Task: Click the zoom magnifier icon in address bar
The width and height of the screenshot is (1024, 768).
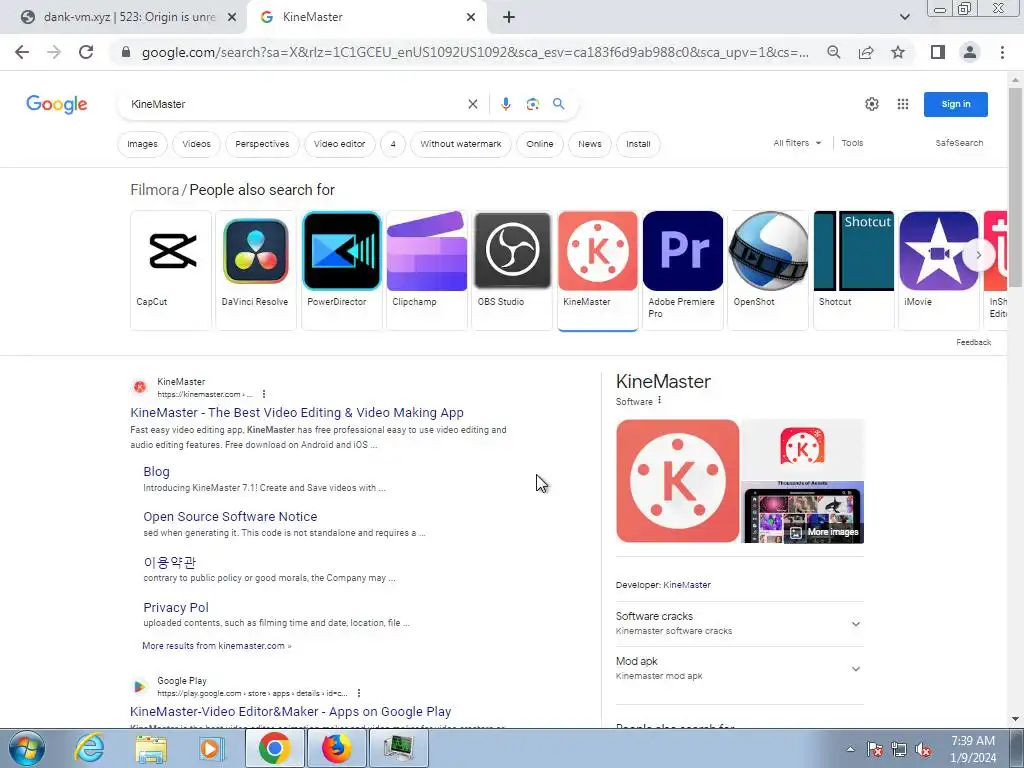Action: (x=833, y=52)
